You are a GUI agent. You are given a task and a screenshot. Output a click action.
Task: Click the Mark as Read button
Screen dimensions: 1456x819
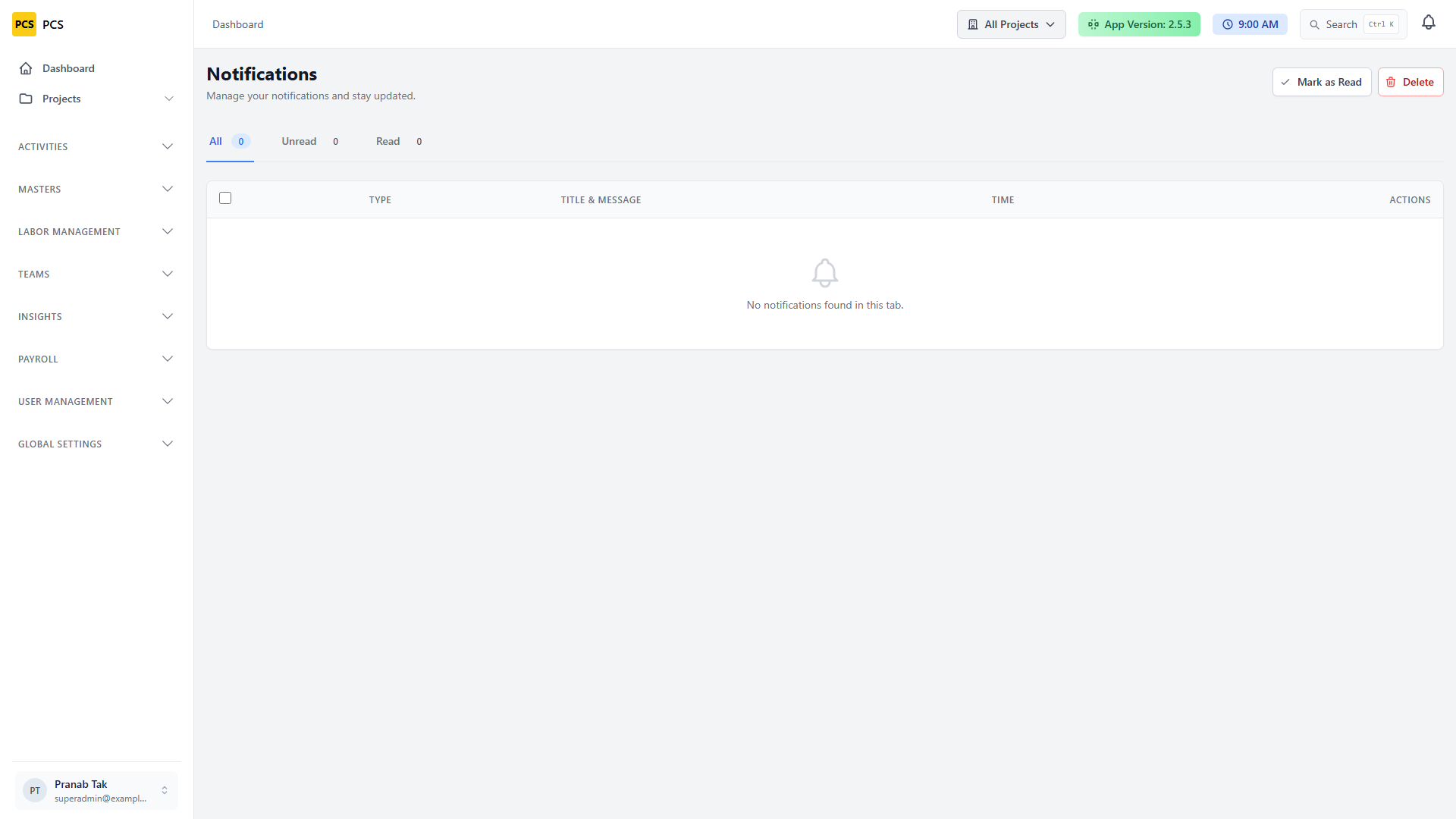1322,82
